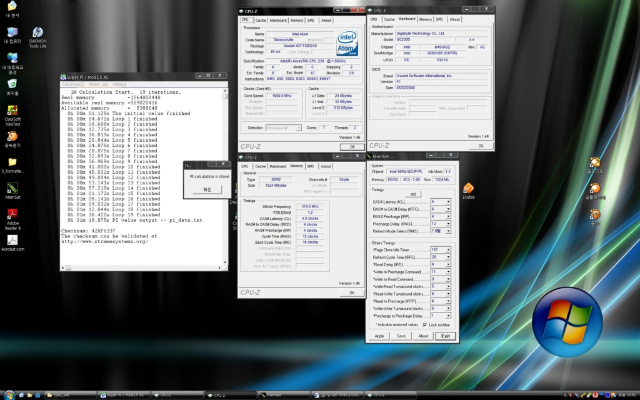The height and width of the screenshot is (400, 640).
Task: Expand Precharge to Precharge Delay dropdown
Action: tap(448, 316)
